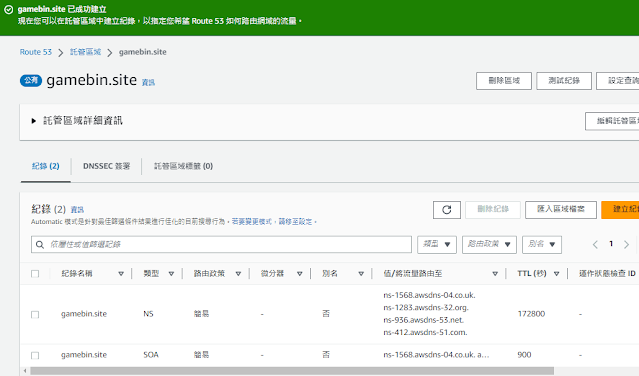
Task: Focus the record filter search field
Action: [x=221, y=244]
